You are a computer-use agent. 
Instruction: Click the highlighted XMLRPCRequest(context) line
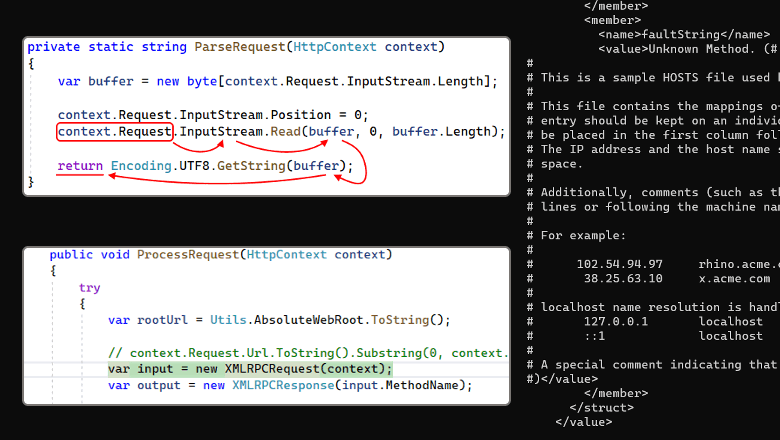(x=250, y=369)
